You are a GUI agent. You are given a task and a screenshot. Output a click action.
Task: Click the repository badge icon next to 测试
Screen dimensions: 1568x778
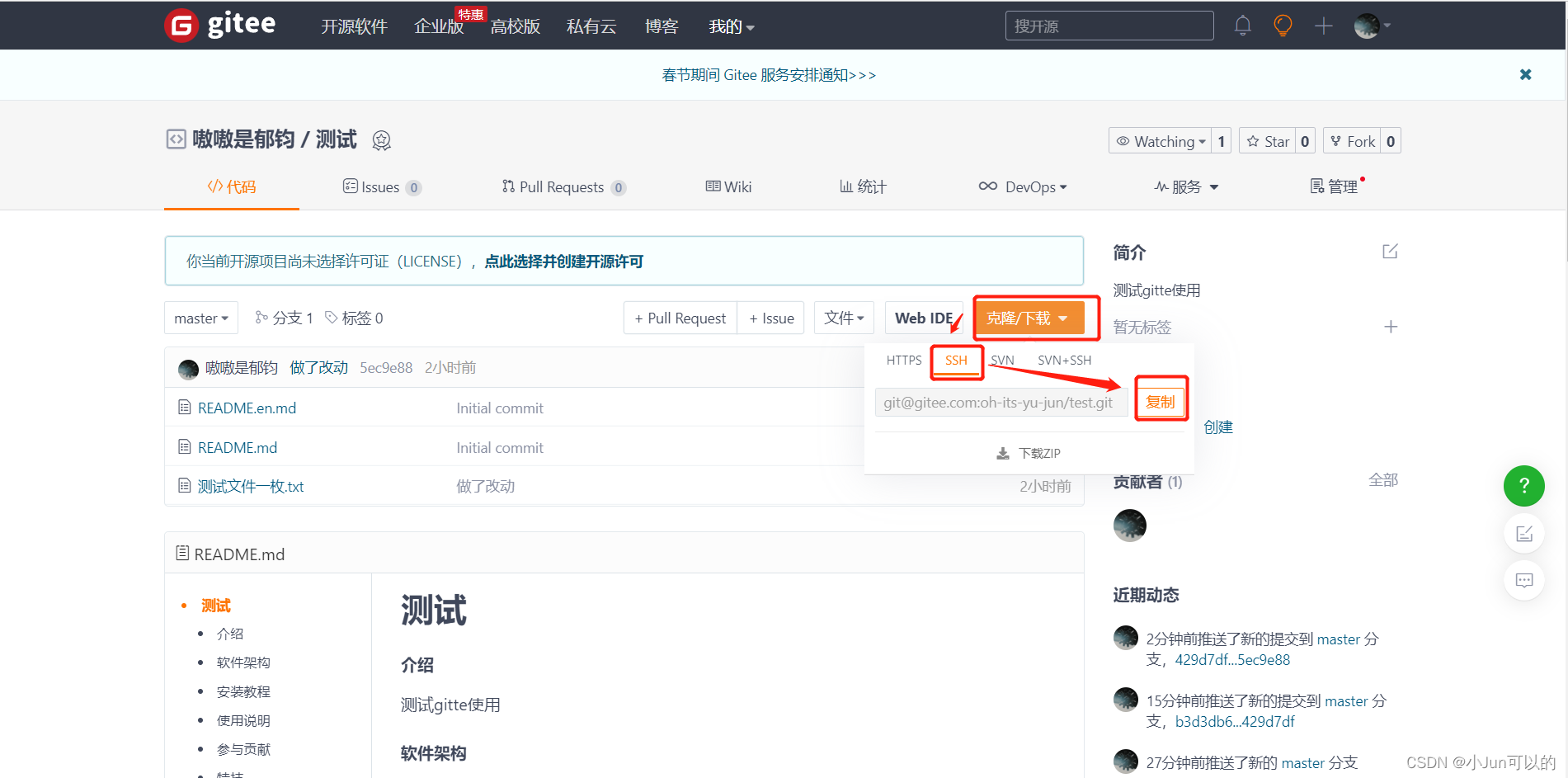point(381,140)
